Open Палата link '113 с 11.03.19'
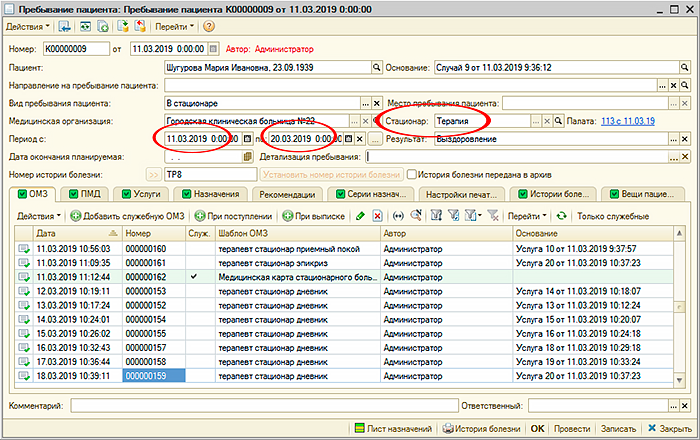The image size is (700, 440). pyautogui.click(x=627, y=121)
